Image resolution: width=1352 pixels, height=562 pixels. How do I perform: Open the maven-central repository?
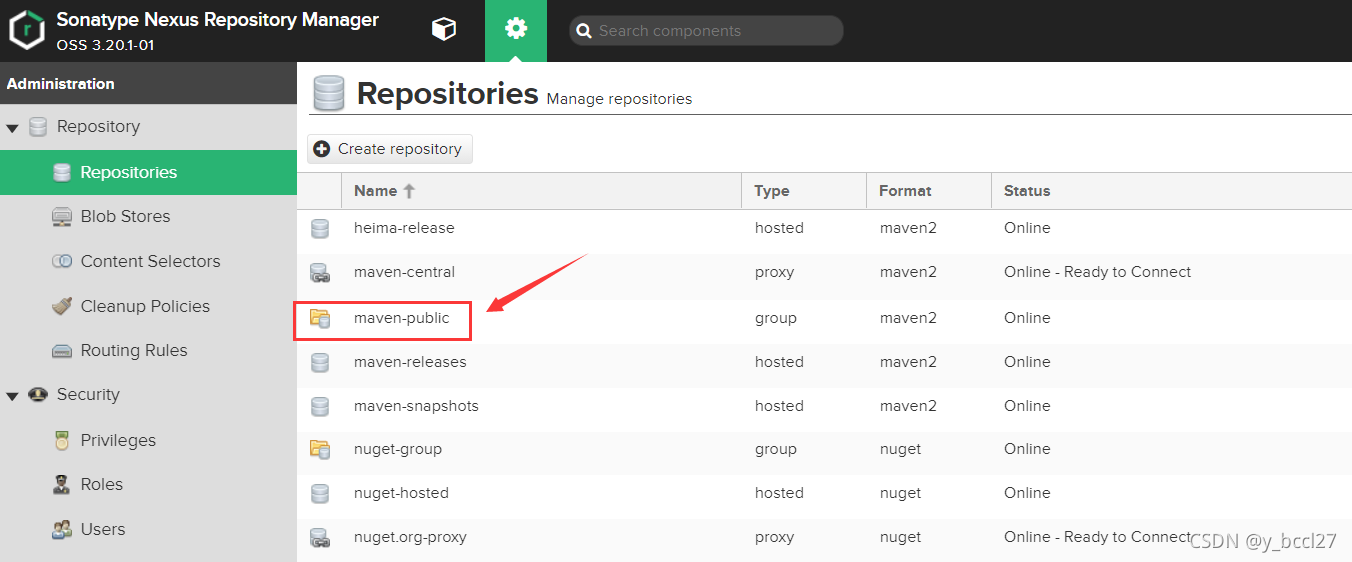404,272
